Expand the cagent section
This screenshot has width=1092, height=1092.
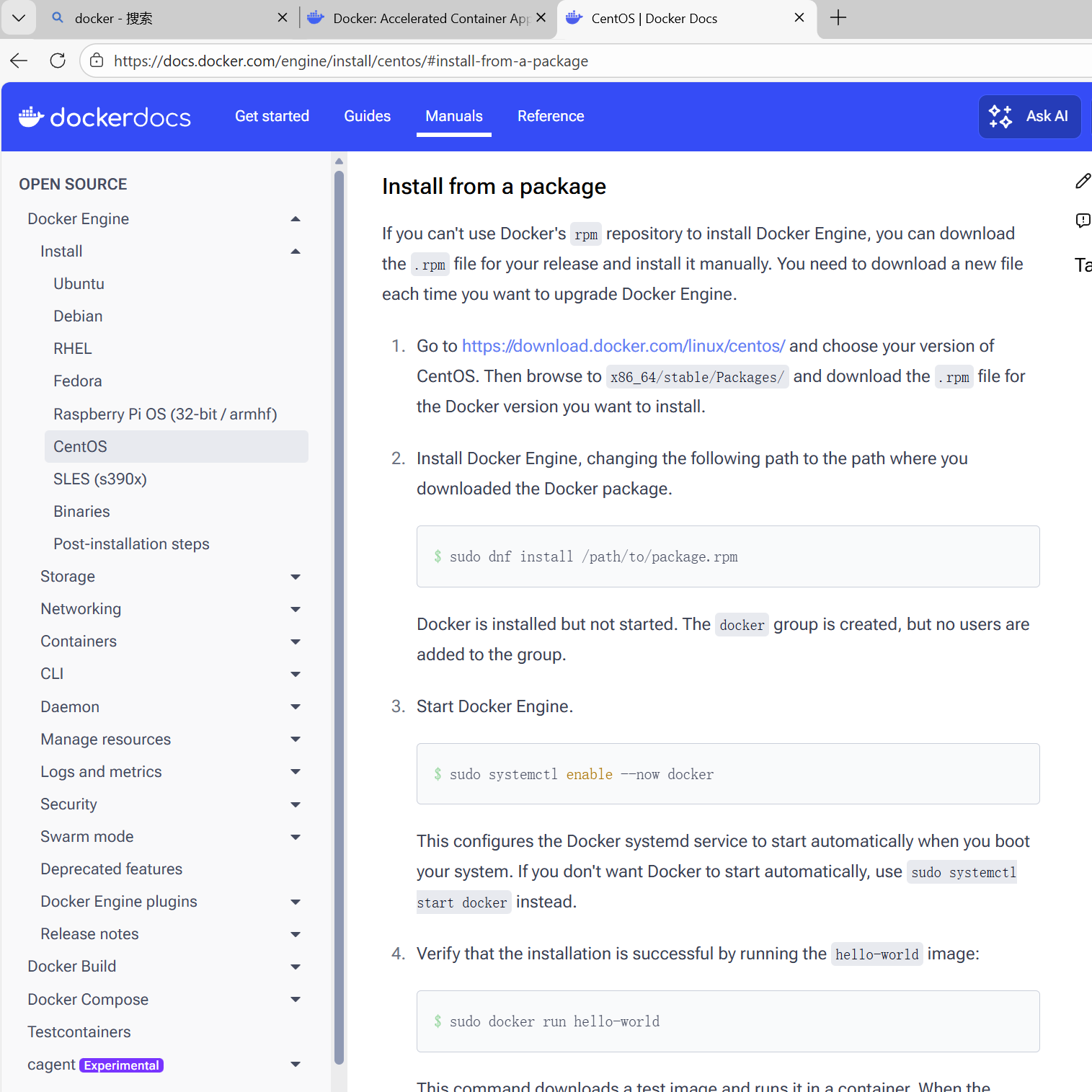tap(296, 1065)
